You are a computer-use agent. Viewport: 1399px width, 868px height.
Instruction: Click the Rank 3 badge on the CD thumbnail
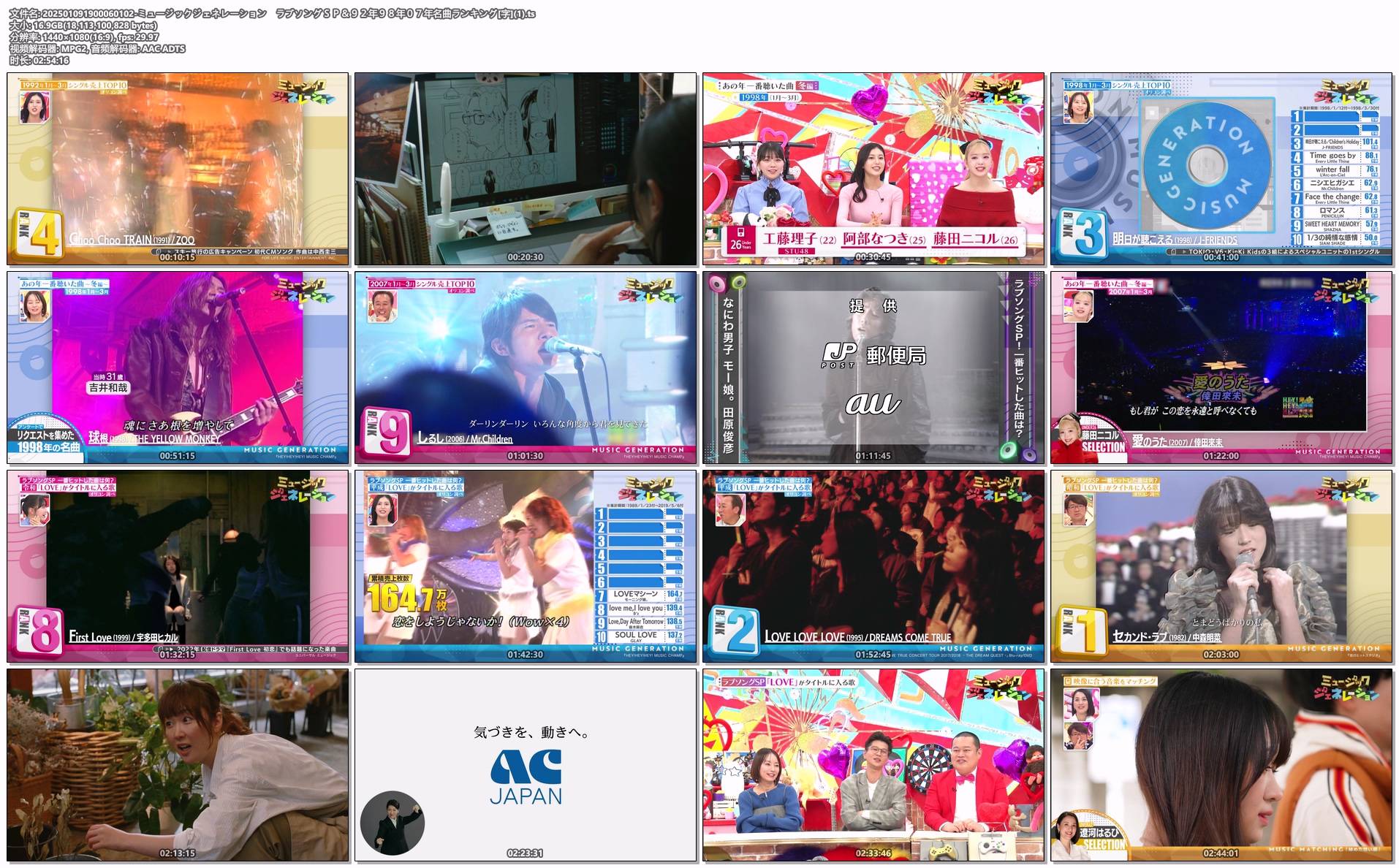(1083, 234)
